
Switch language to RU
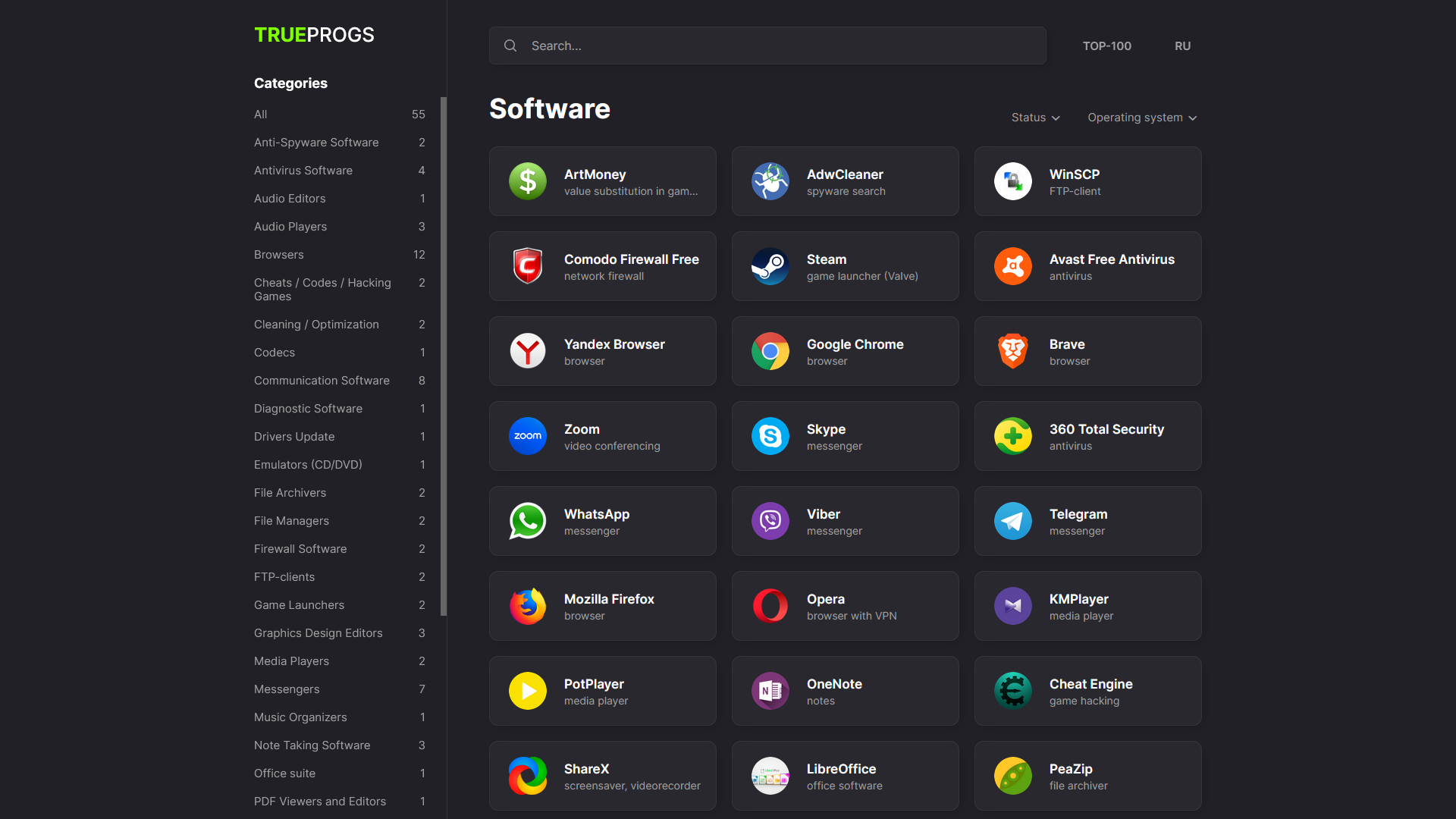(1182, 46)
